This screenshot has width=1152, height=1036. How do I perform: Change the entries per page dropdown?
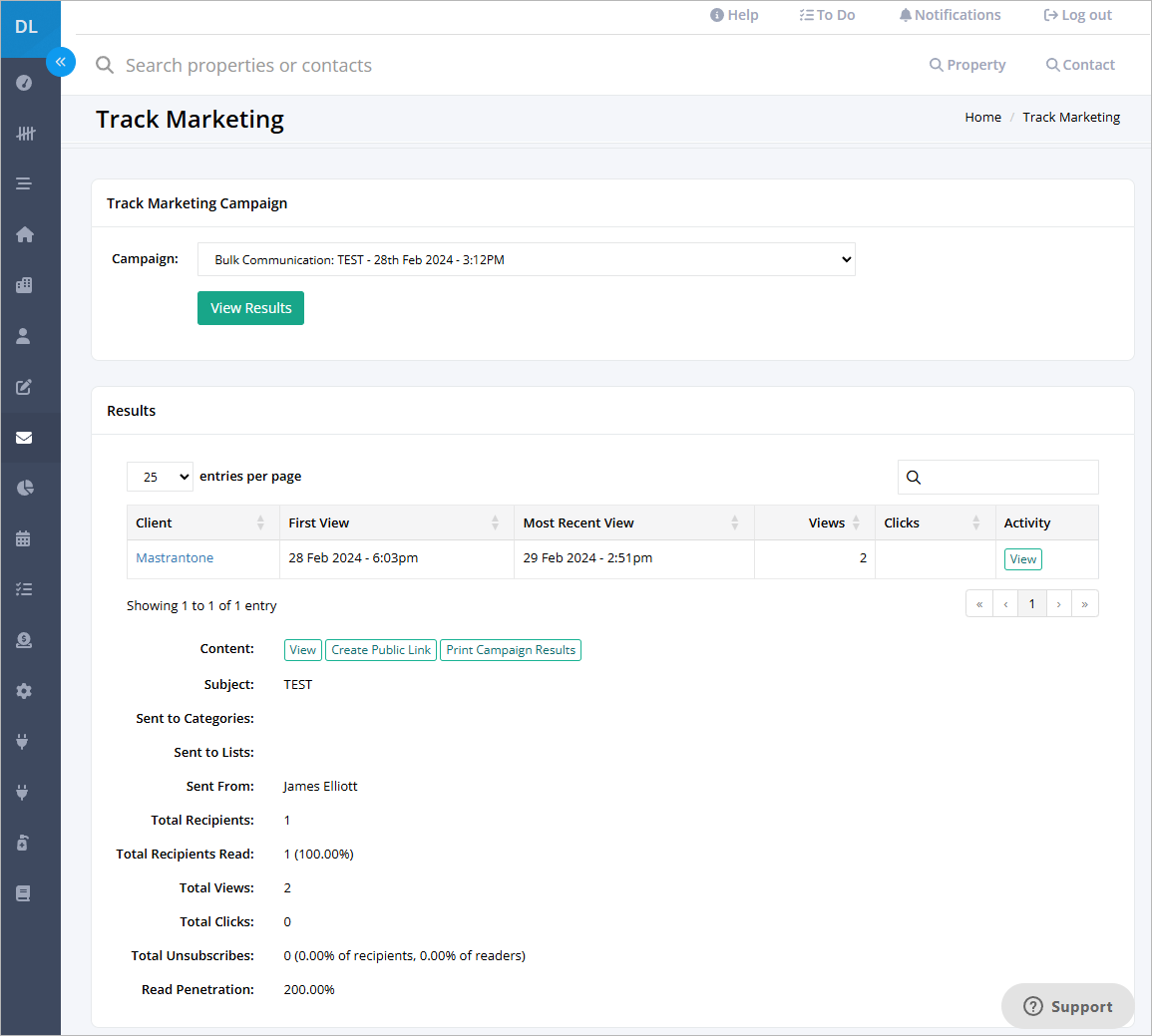click(160, 478)
